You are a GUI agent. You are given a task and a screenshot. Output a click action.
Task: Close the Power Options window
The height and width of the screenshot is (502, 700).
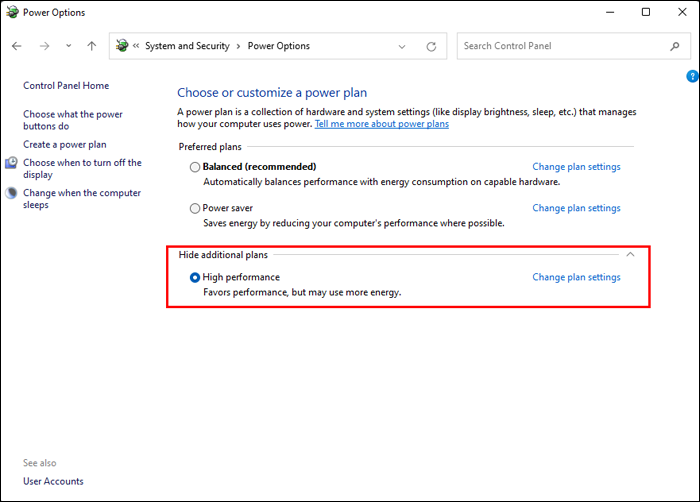[682, 12]
